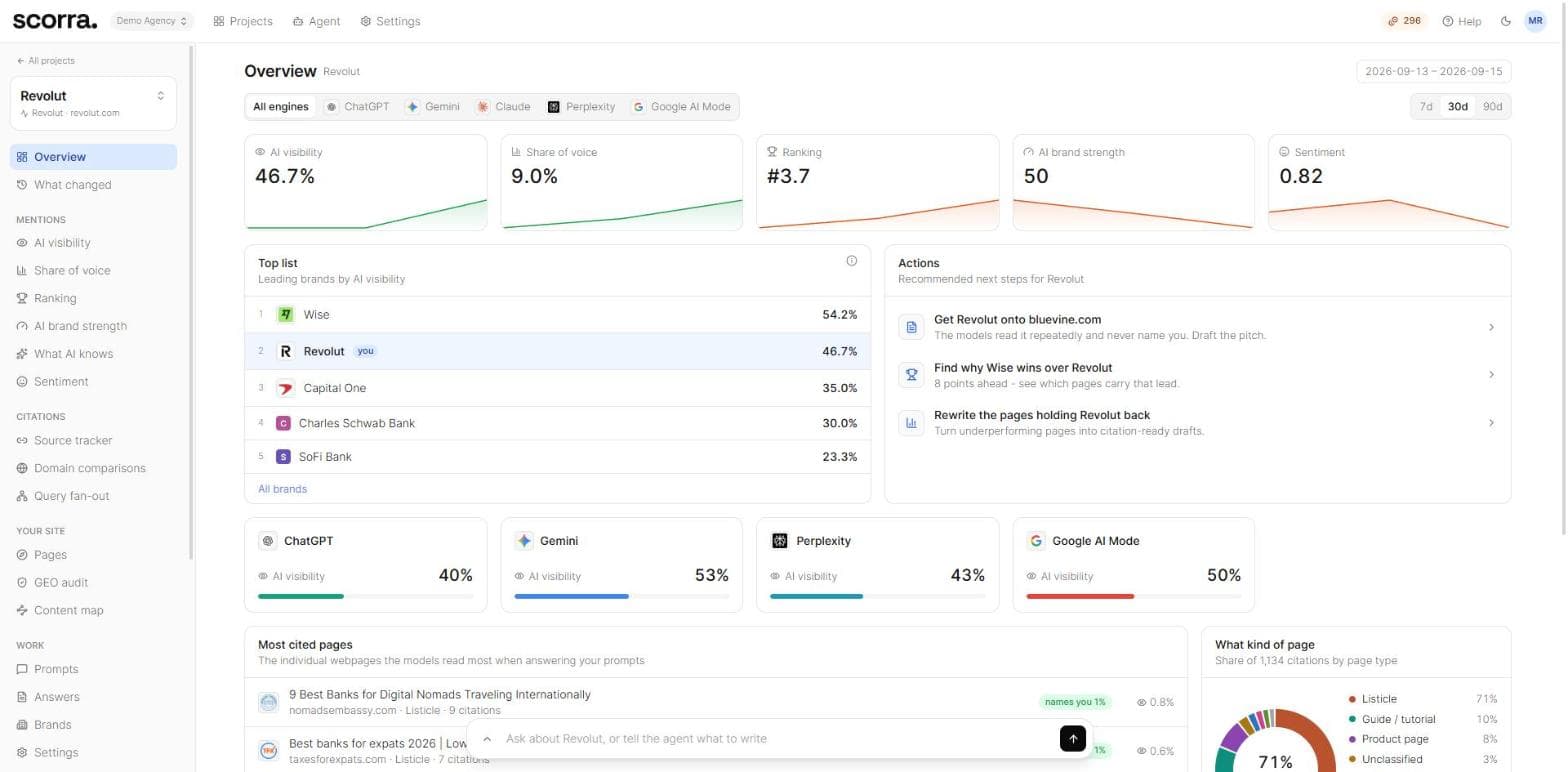Image resolution: width=1568 pixels, height=772 pixels.
Task: Filter by Gemini engine tab
Action: point(433,107)
